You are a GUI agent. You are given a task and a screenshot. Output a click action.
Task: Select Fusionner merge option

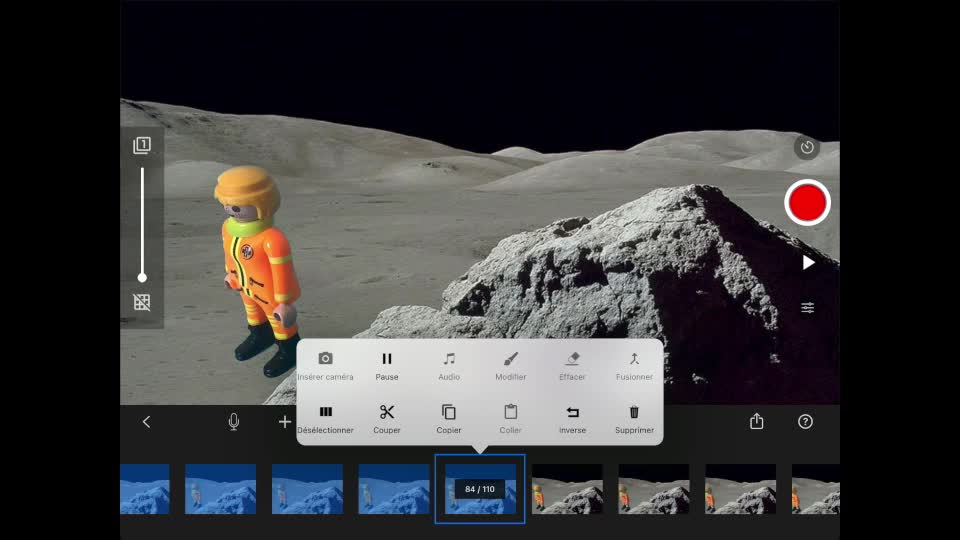coord(634,359)
